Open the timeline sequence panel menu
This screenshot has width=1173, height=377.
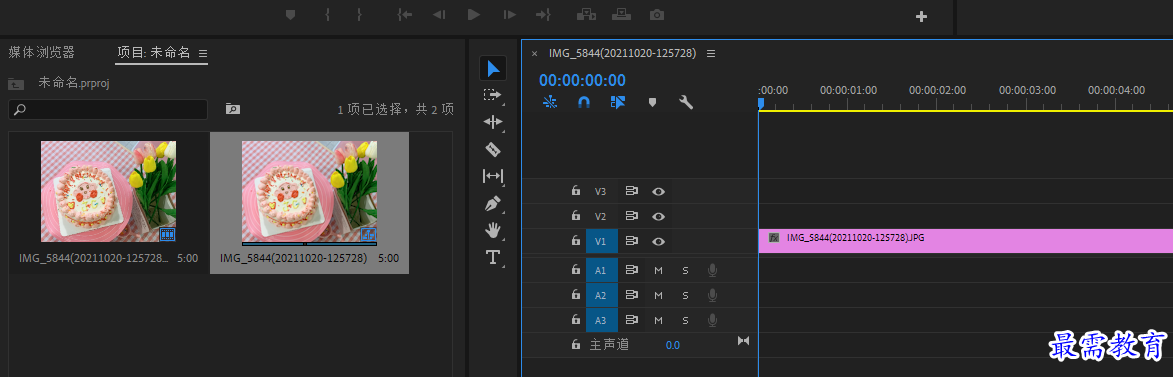711,53
